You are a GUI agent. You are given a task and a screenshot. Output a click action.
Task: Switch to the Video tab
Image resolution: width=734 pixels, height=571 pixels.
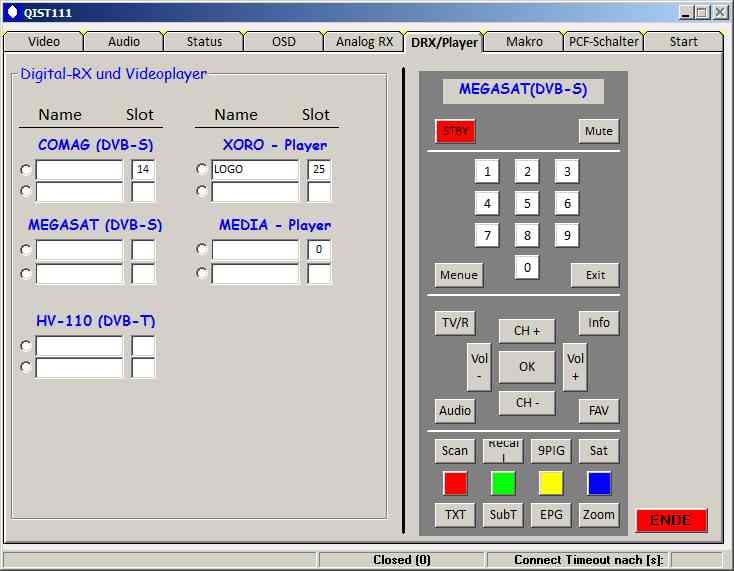(44, 42)
